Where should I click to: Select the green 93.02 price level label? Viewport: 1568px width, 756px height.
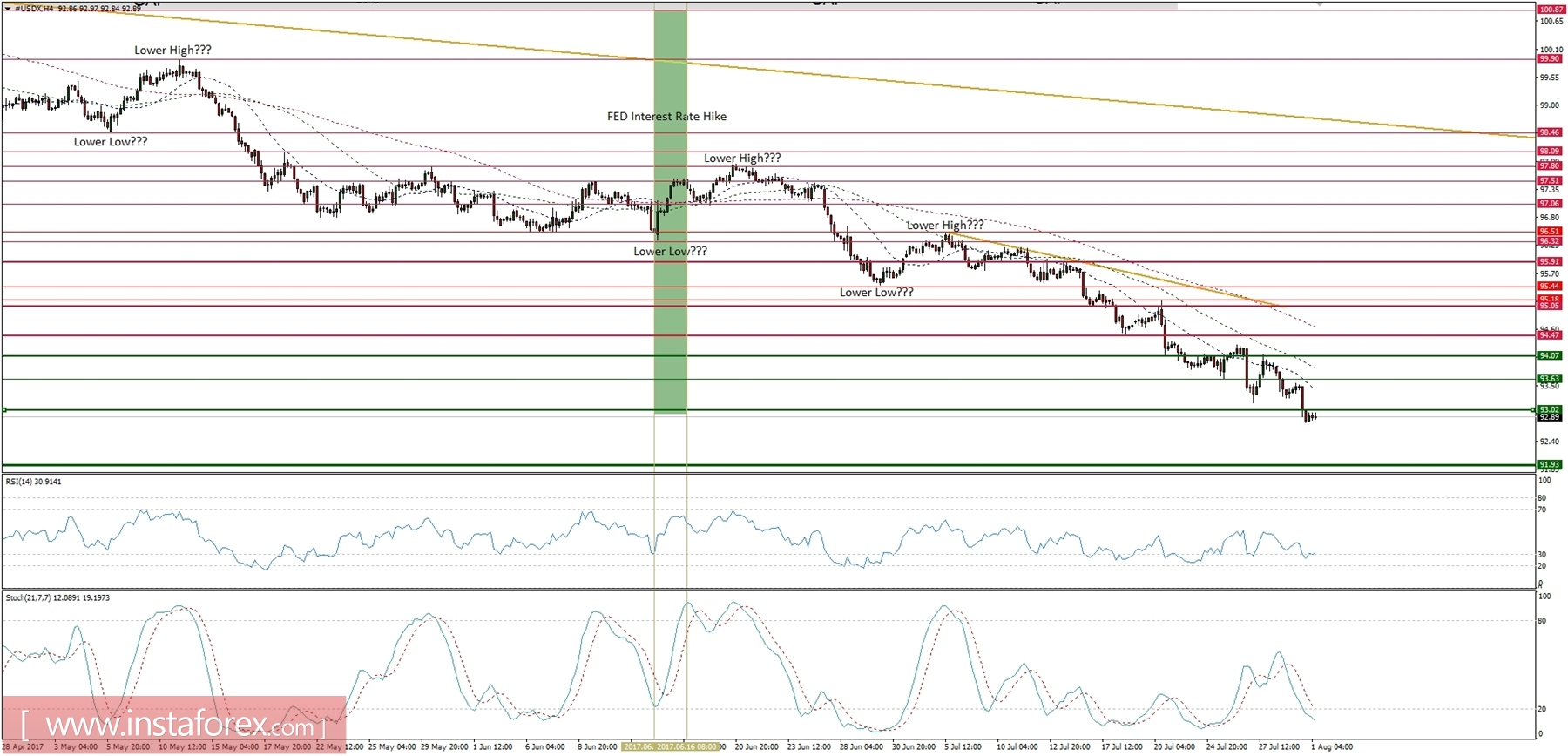[x=1550, y=409]
